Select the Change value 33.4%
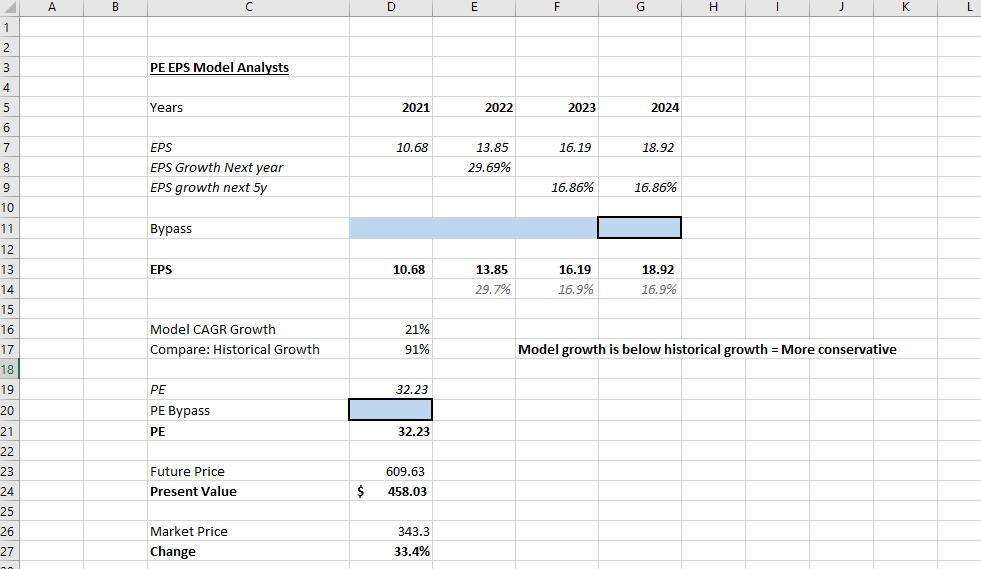Viewport: 981px width, 569px height. coord(391,551)
